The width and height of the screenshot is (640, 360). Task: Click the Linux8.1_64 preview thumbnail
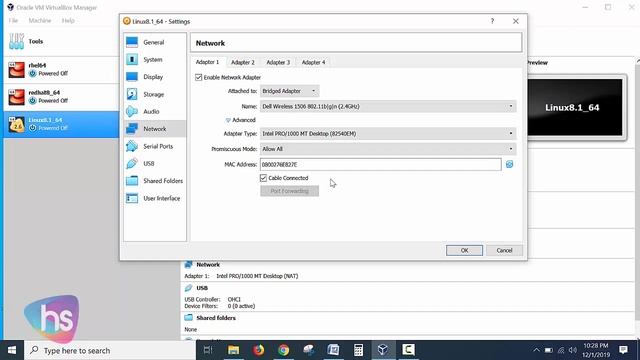click(x=575, y=107)
